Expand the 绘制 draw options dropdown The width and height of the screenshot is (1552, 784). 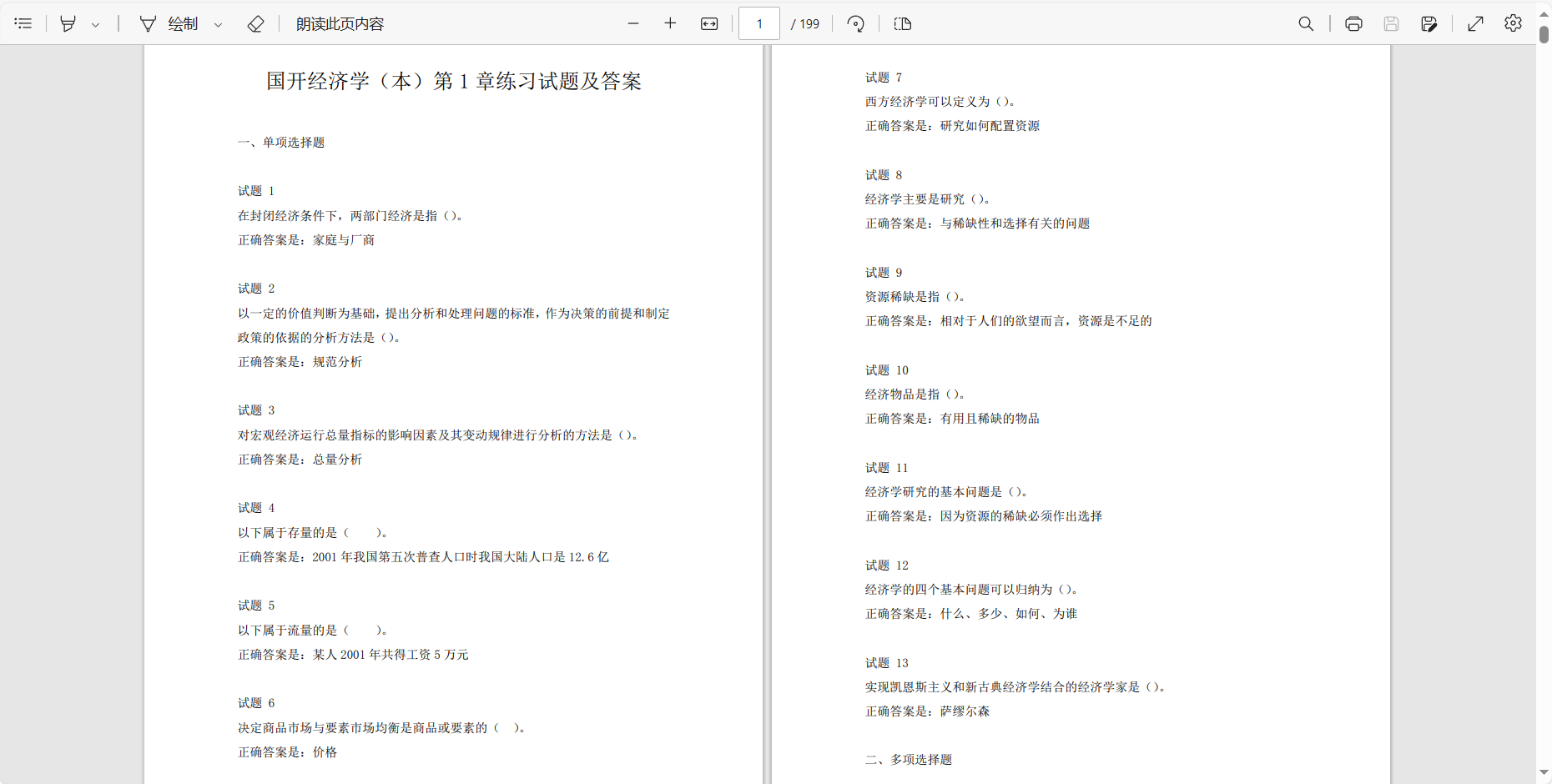pyautogui.click(x=219, y=24)
